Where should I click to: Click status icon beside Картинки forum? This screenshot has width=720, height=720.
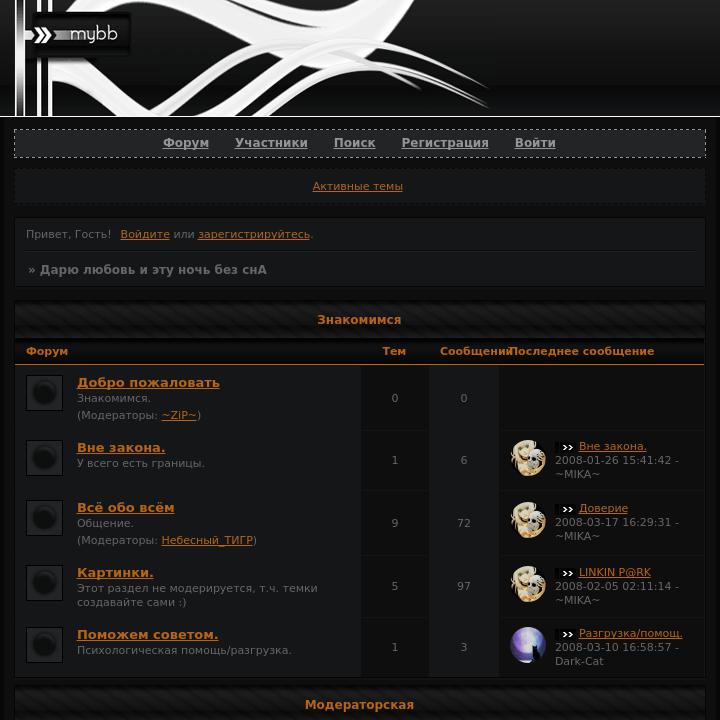click(x=45, y=583)
